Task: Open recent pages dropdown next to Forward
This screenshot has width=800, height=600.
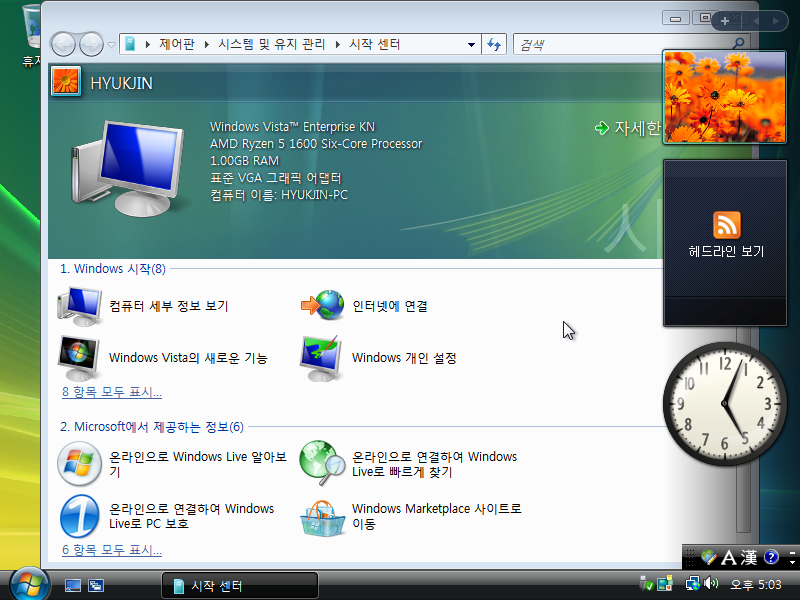Action: point(112,45)
